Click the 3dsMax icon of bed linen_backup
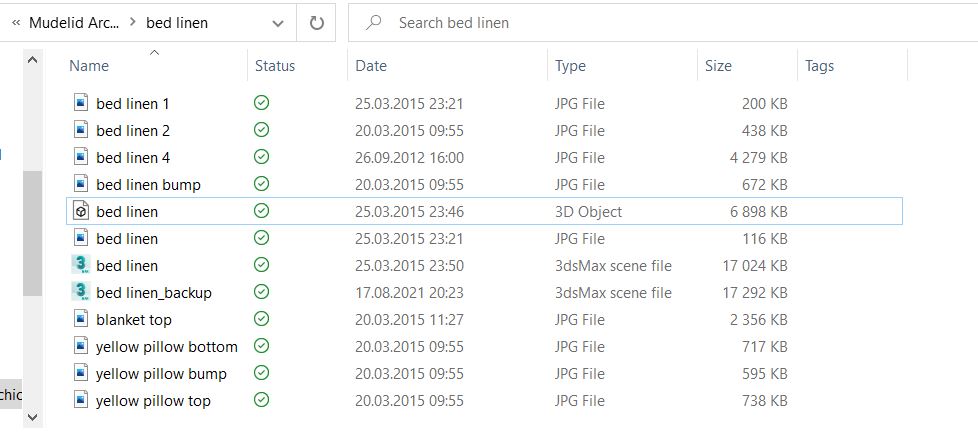 pos(81,292)
